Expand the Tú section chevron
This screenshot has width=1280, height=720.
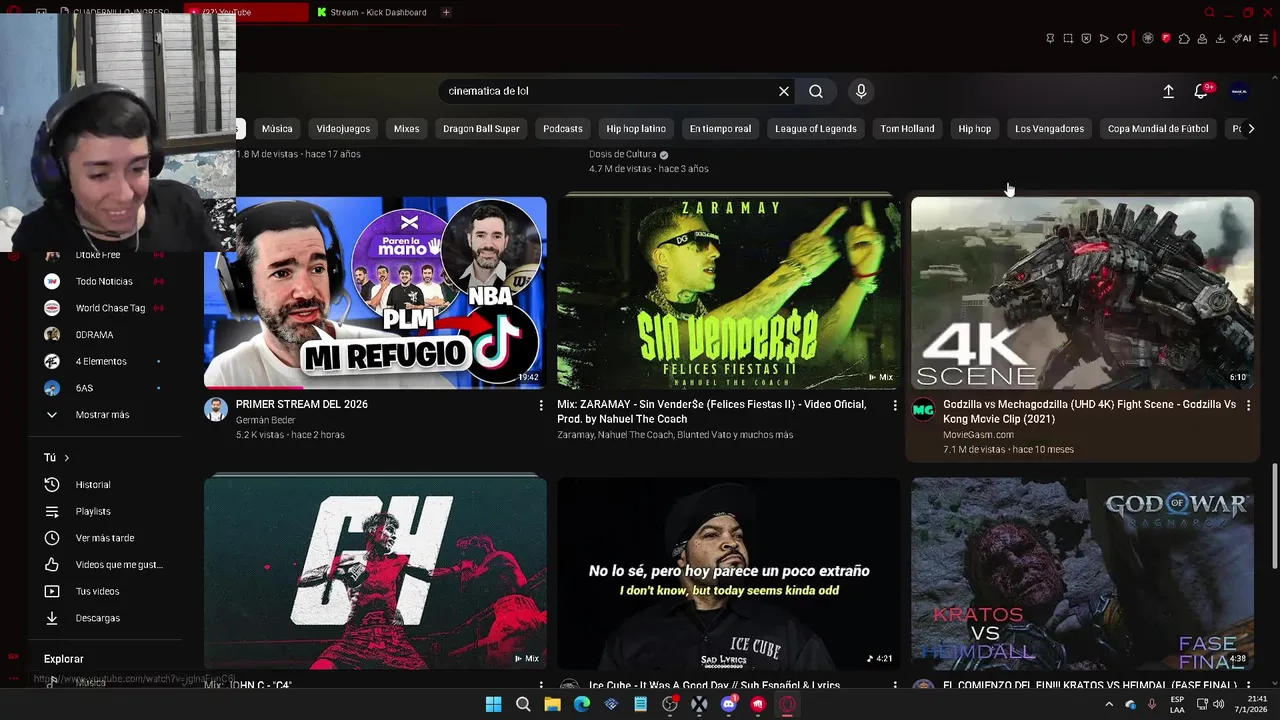(67, 458)
